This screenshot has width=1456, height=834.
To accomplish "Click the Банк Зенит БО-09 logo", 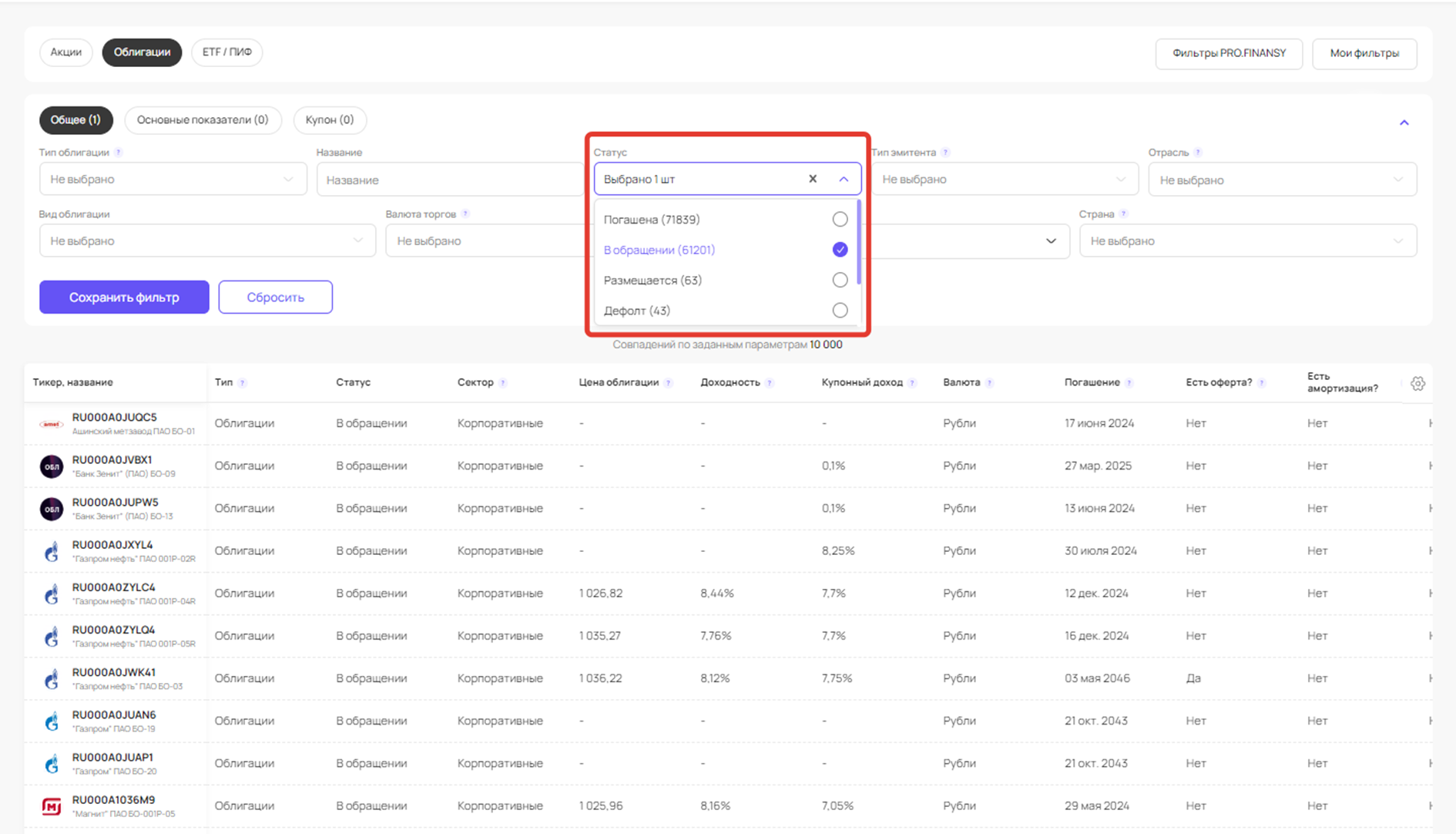I will pos(52,466).
